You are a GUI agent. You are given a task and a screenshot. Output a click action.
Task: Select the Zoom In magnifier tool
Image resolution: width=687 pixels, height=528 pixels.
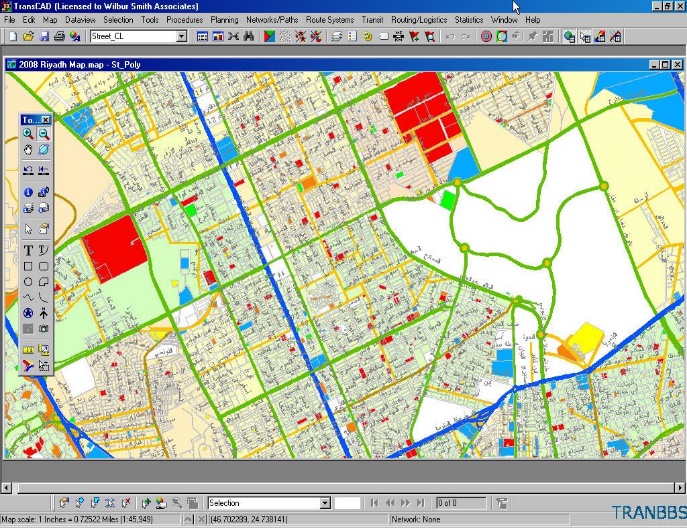[28, 133]
